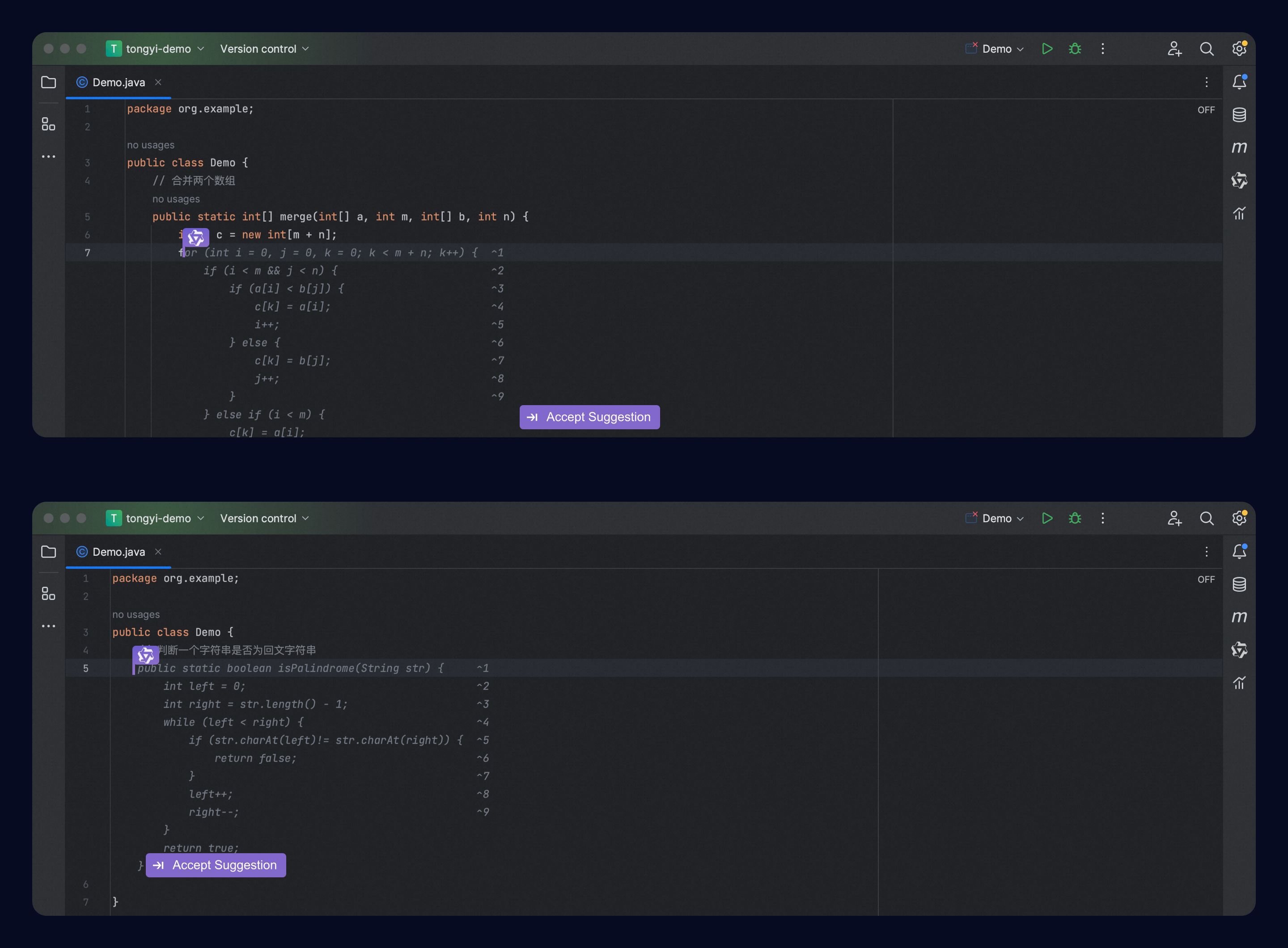The width and height of the screenshot is (1288, 948).
Task: Open IDE settings gear in top window
Action: tap(1239, 48)
